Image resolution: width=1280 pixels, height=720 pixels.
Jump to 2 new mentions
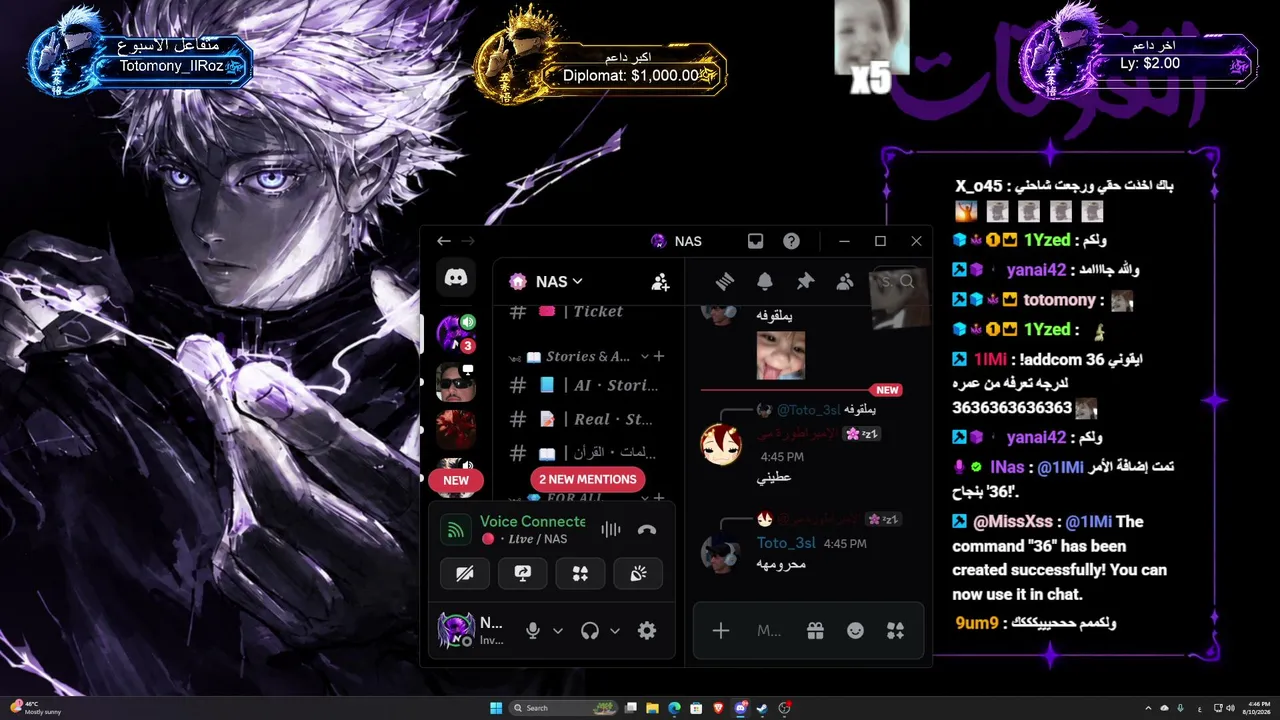click(x=588, y=479)
